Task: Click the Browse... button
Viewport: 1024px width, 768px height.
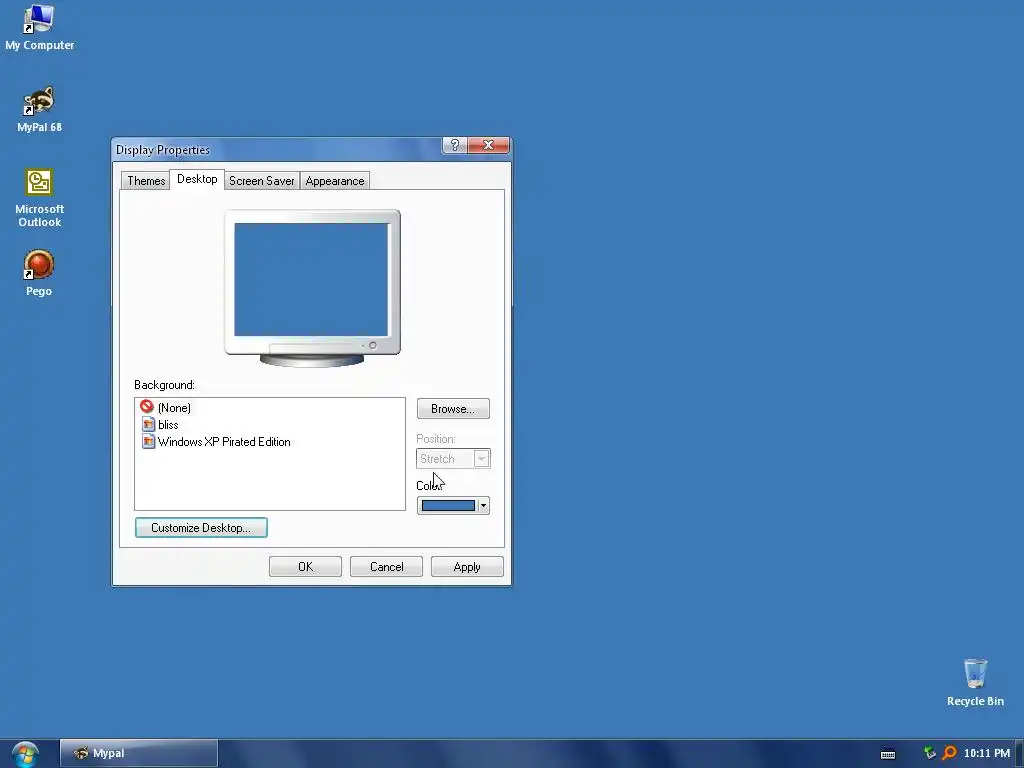Action: (x=453, y=409)
